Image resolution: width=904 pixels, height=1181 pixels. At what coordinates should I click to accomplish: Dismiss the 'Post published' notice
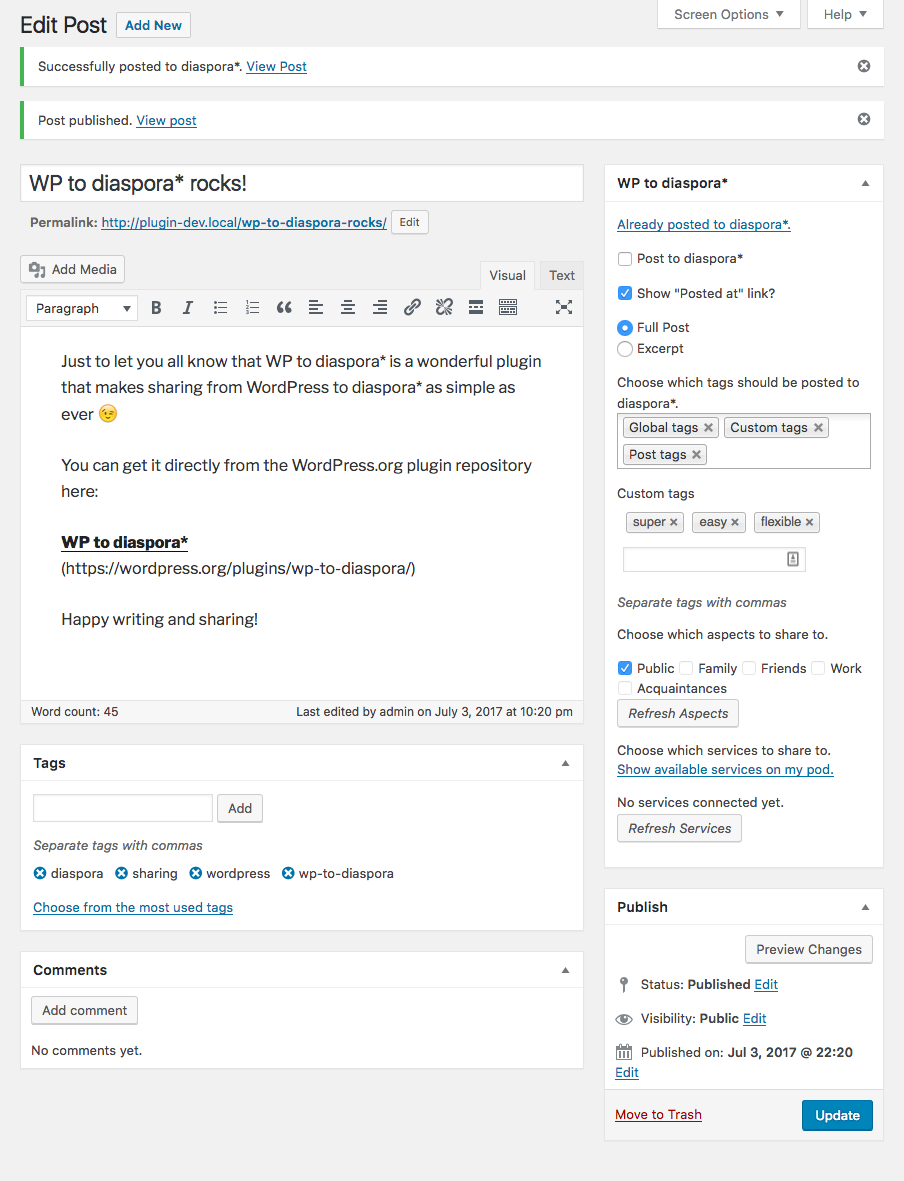coord(864,119)
